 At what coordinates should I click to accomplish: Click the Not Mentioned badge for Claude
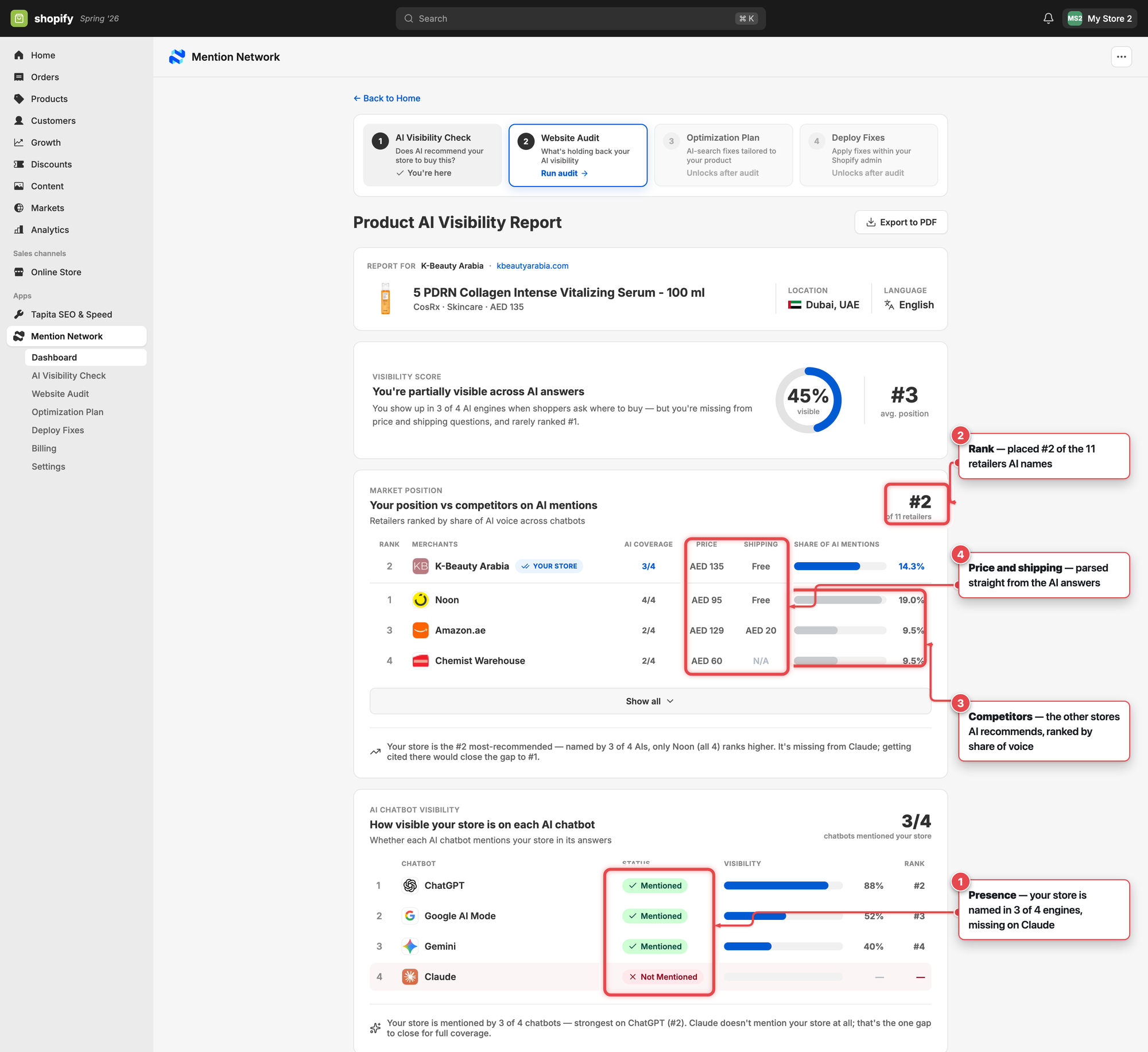click(x=662, y=977)
